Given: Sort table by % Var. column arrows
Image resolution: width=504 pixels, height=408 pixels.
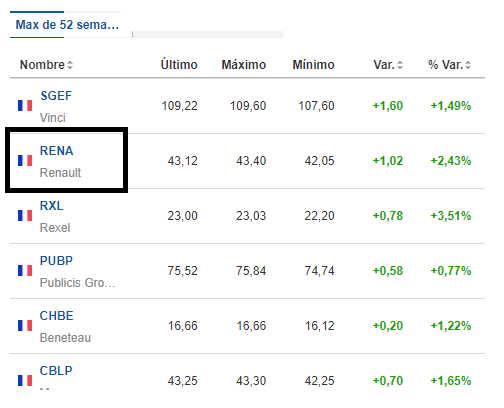Looking at the screenshot, I should coord(468,65).
